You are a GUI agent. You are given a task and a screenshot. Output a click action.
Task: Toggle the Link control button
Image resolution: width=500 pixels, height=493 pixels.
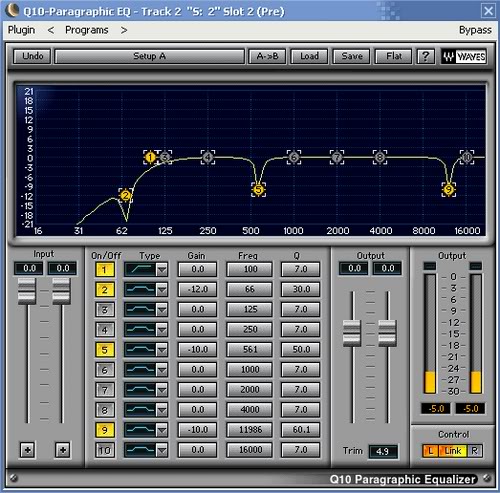tap(453, 451)
